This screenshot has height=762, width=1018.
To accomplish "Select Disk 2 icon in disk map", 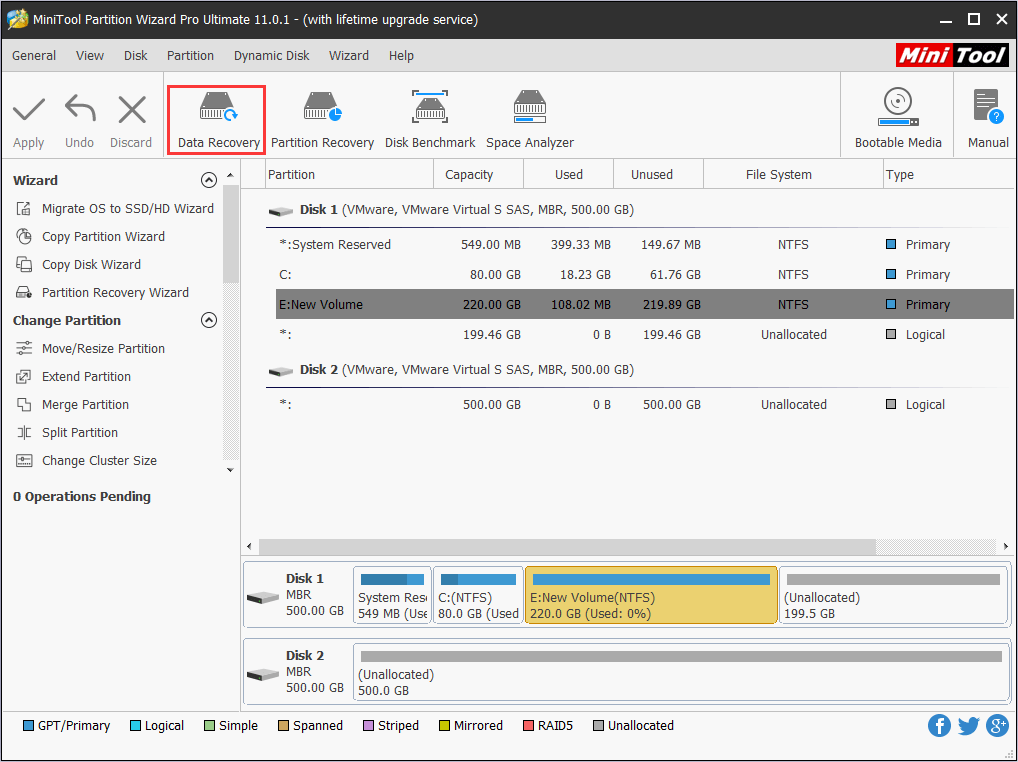I will pyautogui.click(x=263, y=674).
